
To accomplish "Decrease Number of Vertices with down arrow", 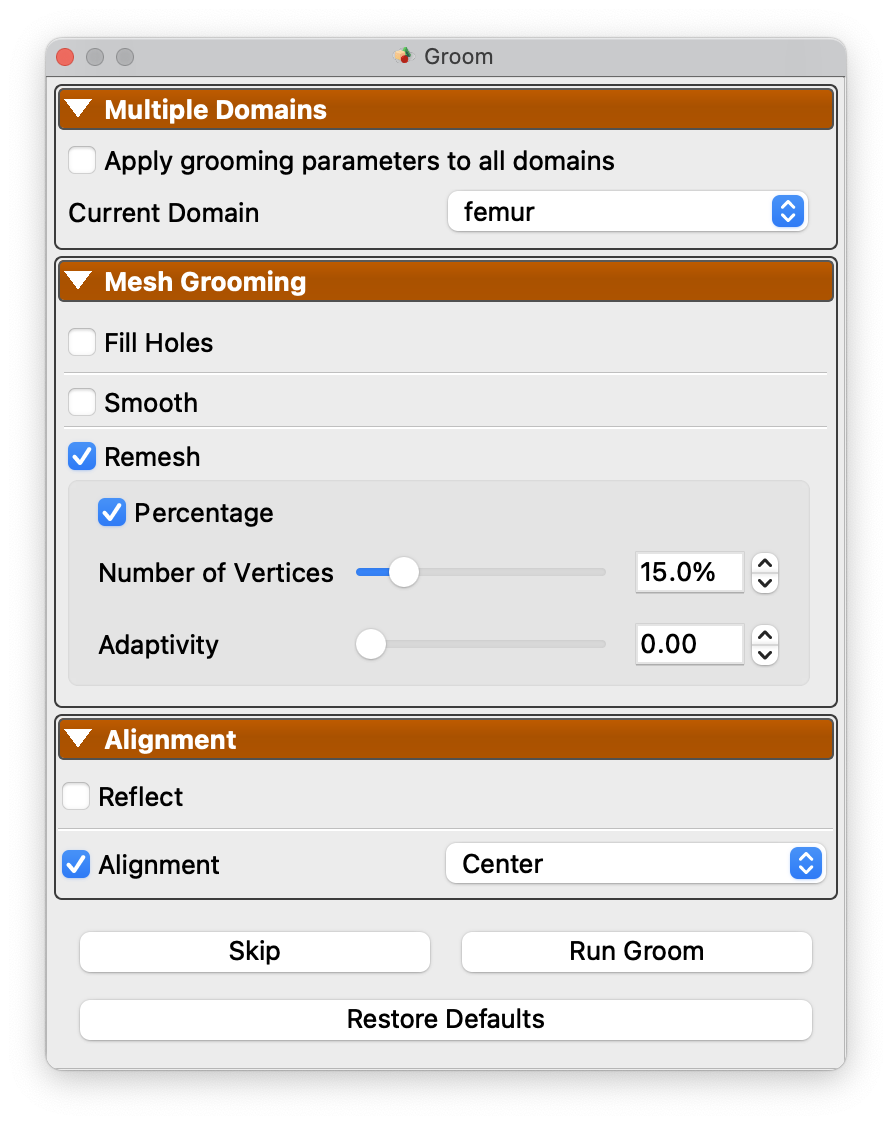I will [765, 582].
